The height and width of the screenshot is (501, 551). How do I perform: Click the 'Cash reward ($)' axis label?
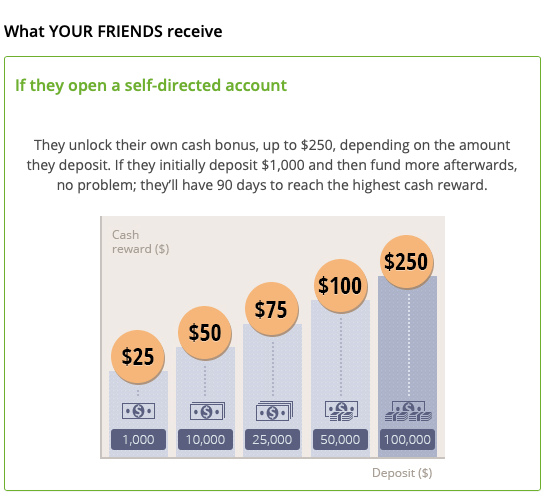pyautogui.click(x=141, y=242)
